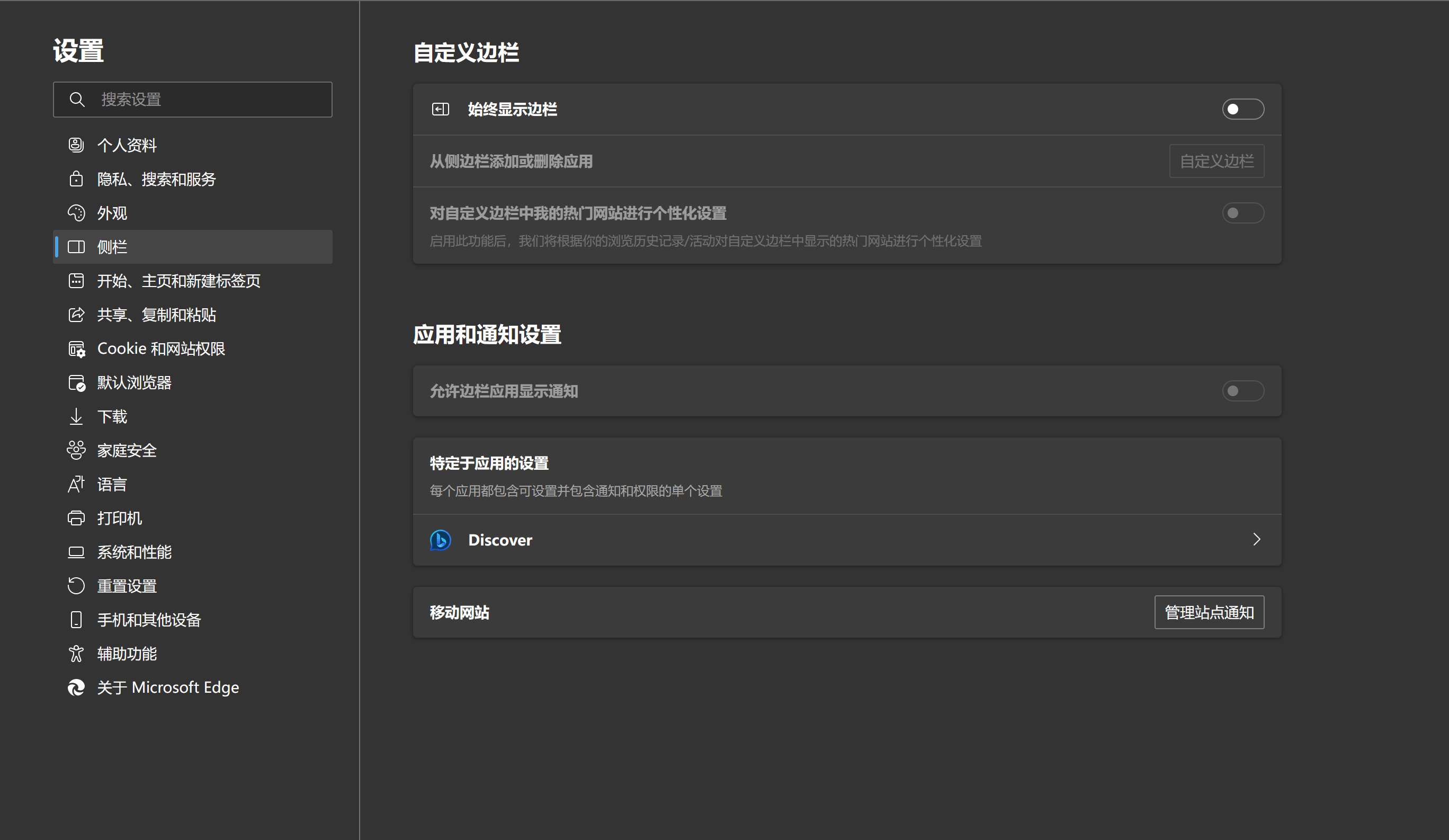Click the icon next to 开始、主页和新建标签页
Viewport: 1449px width, 840px height.
(x=76, y=281)
